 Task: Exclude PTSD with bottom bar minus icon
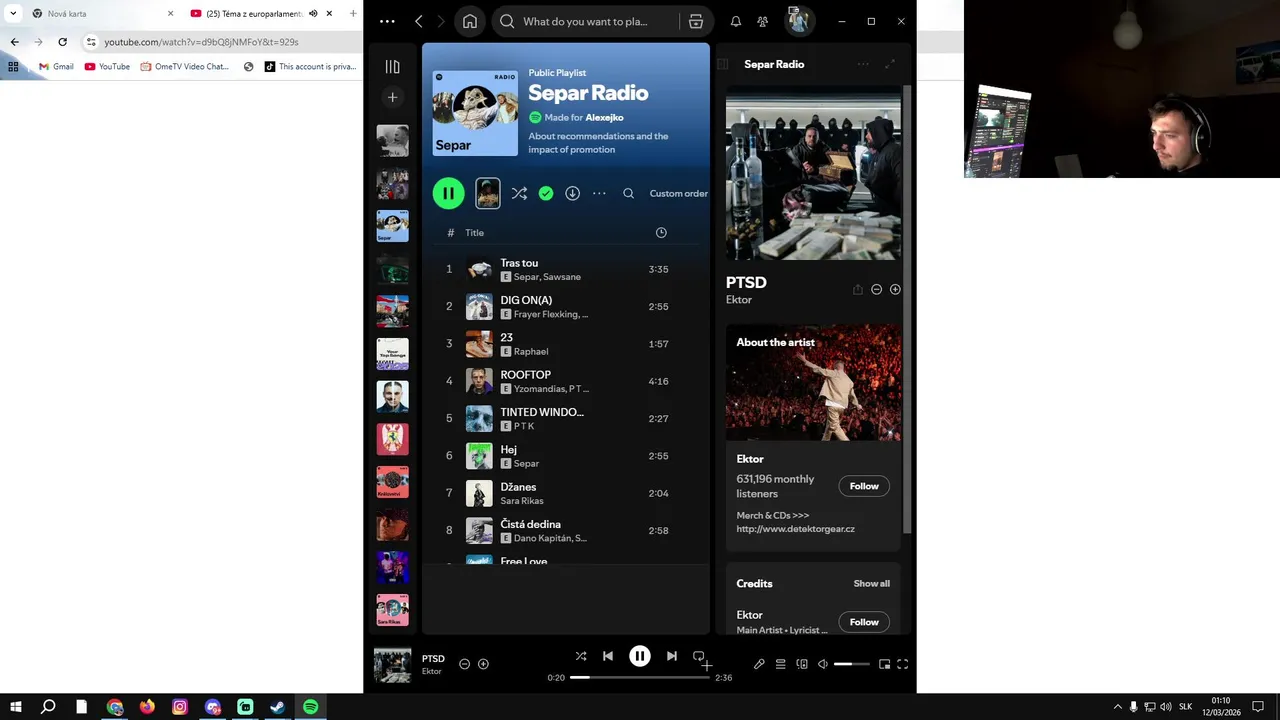[464, 664]
